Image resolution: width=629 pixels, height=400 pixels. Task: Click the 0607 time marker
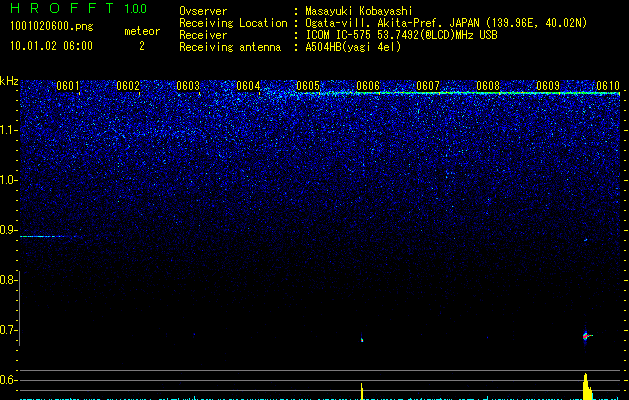428,86
